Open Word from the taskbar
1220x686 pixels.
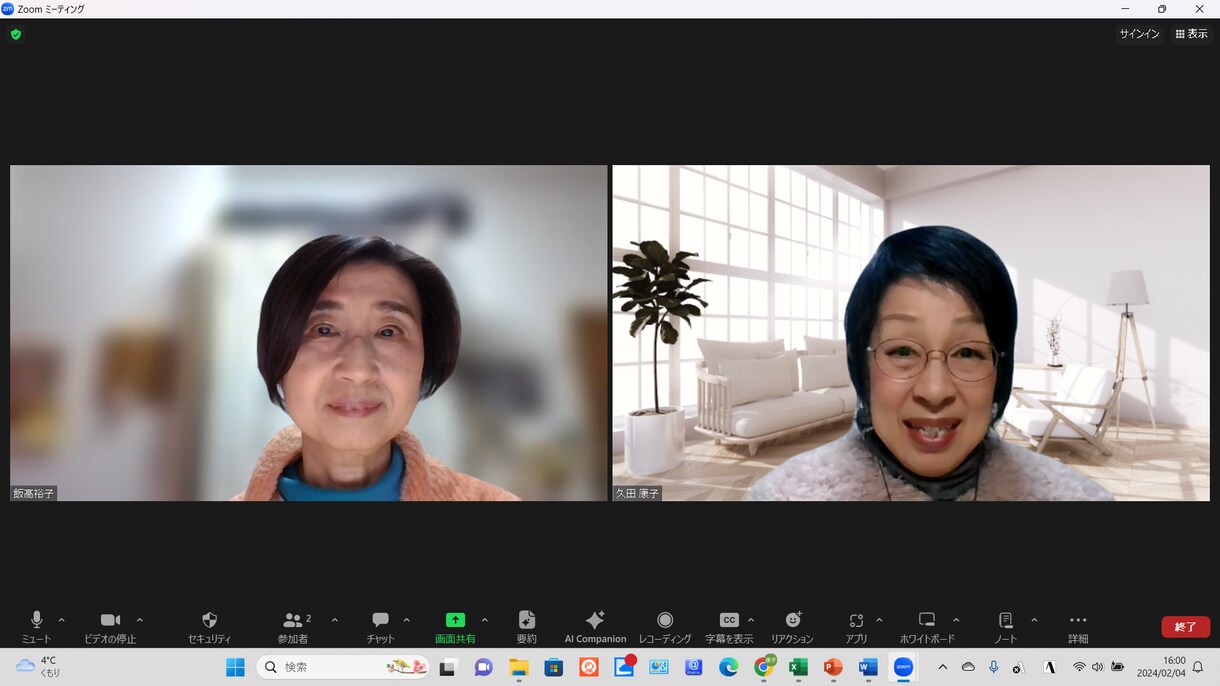pos(868,667)
